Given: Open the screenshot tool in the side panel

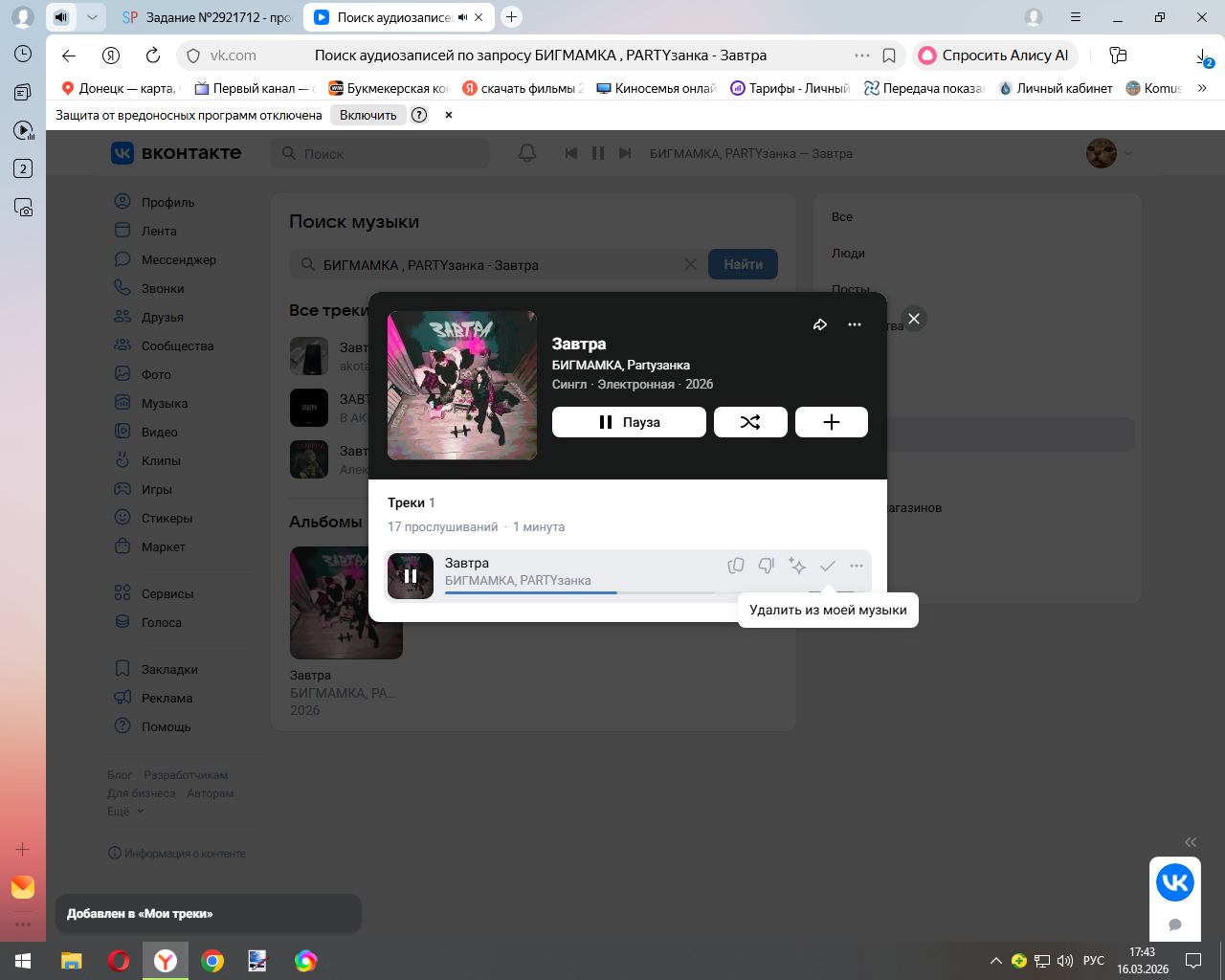Looking at the screenshot, I should tap(23, 207).
